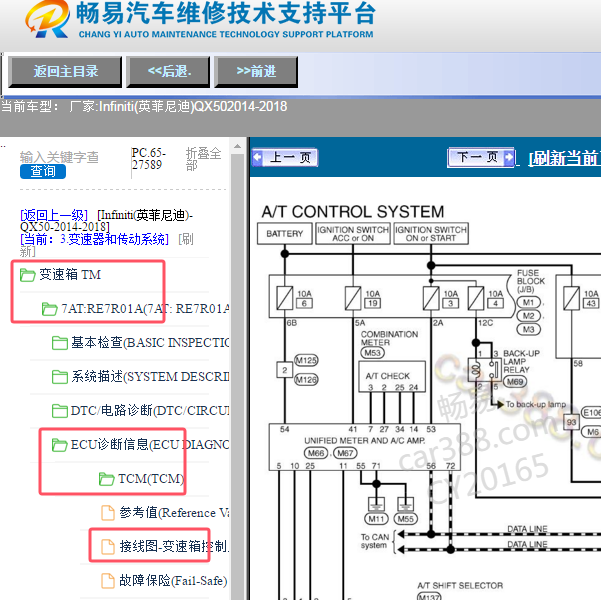
Task: Click folder icon beside 7AT:RE7R01A
Action: click(x=49, y=309)
